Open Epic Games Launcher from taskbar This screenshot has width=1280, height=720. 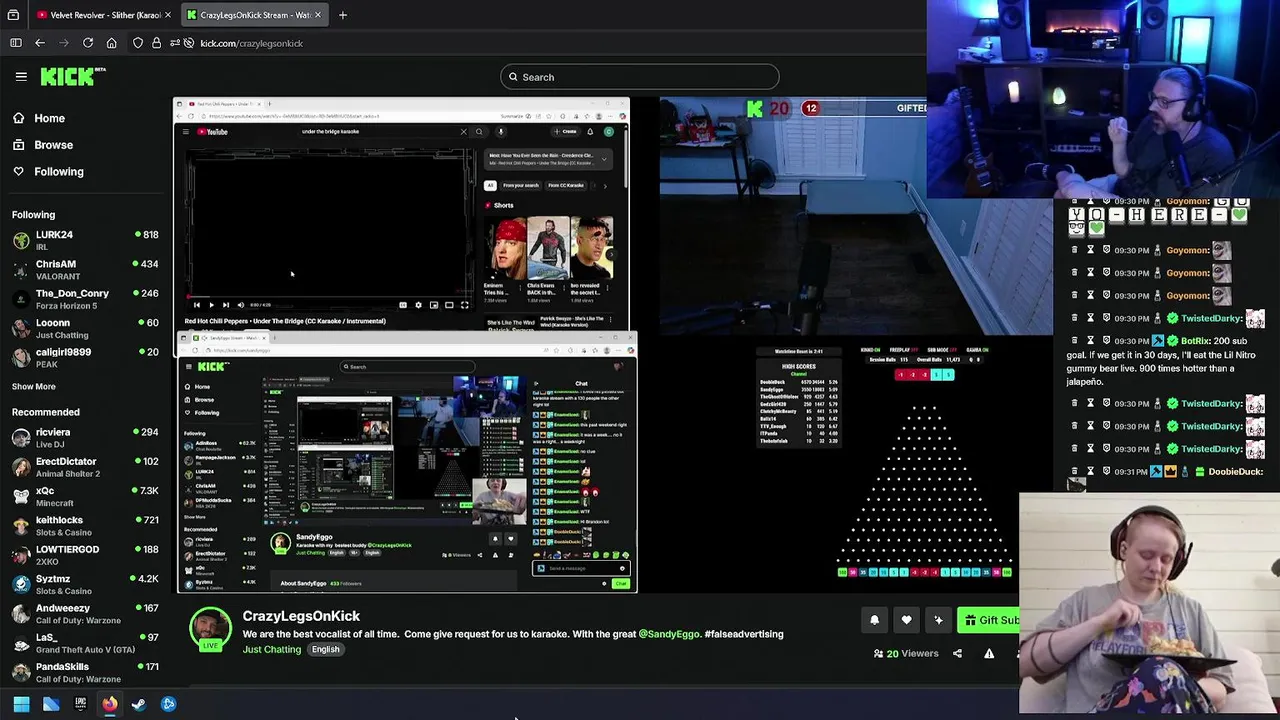[x=80, y=704]
